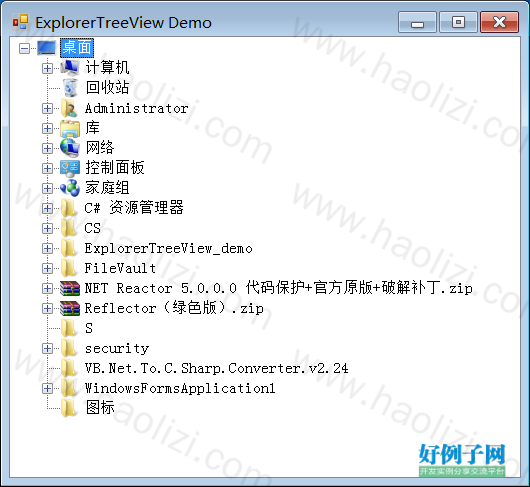Click the 家庭组 homegroup icon
Screen dimensions: 530x487
(70, 188)
